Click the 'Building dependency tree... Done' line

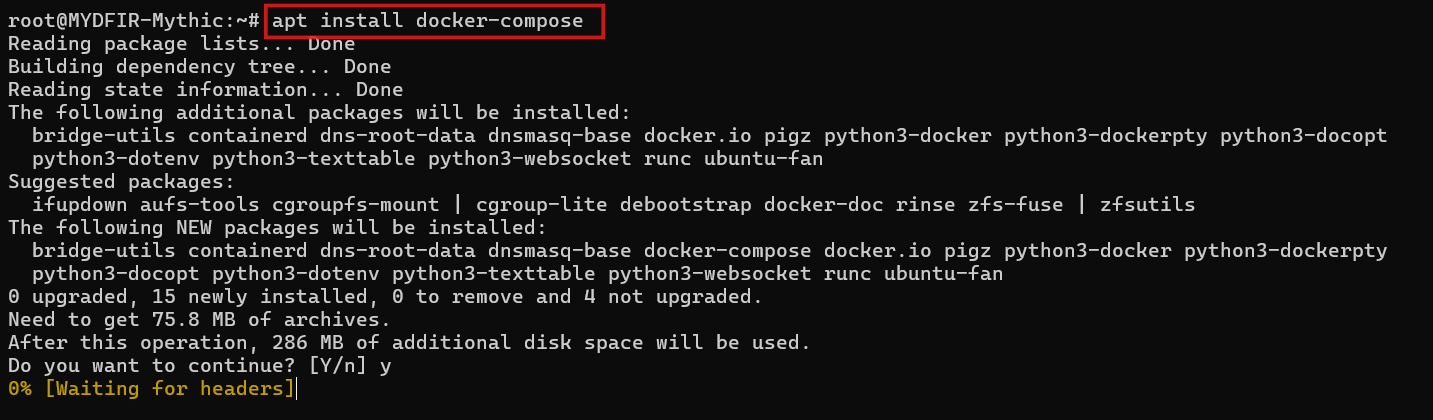click(x=199, y=67)
